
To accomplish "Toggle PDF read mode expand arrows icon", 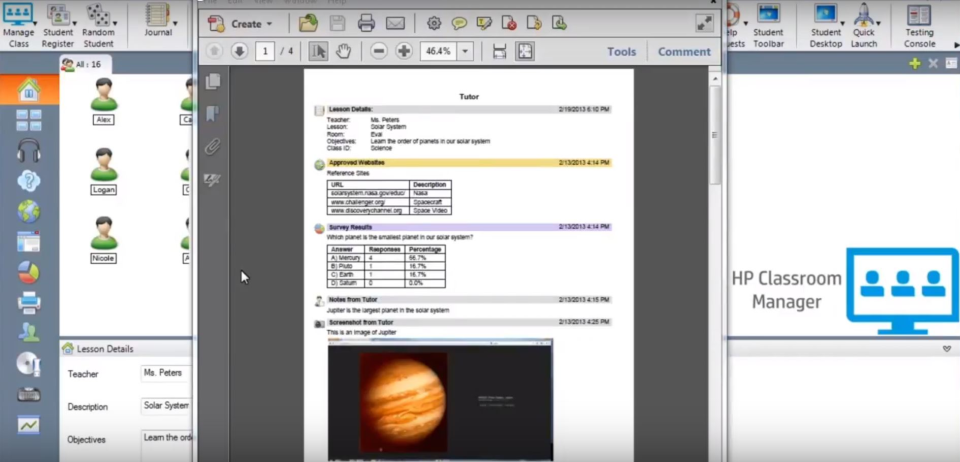I will pos(705,24).
